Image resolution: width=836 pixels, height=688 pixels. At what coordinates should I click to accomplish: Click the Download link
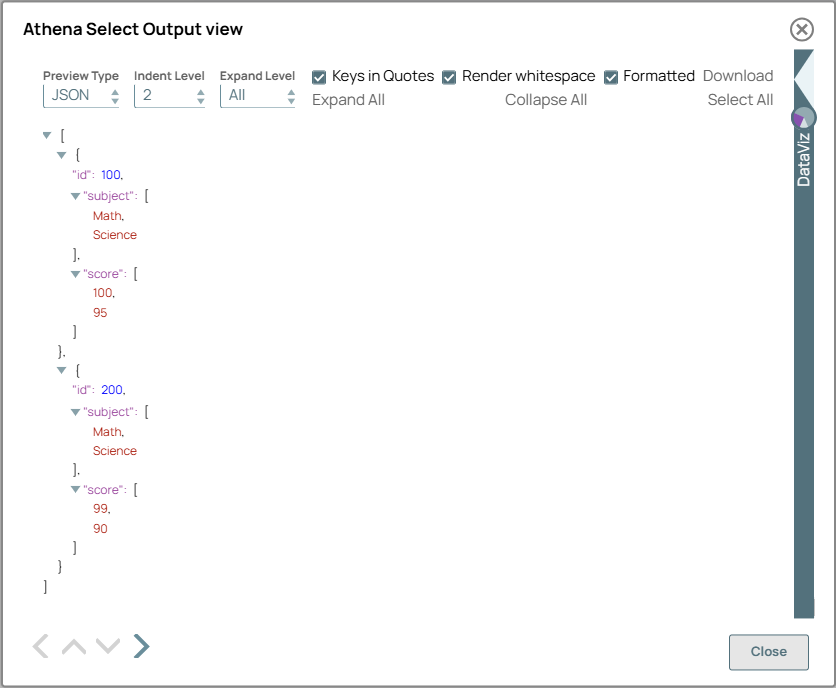pos(738,75)
